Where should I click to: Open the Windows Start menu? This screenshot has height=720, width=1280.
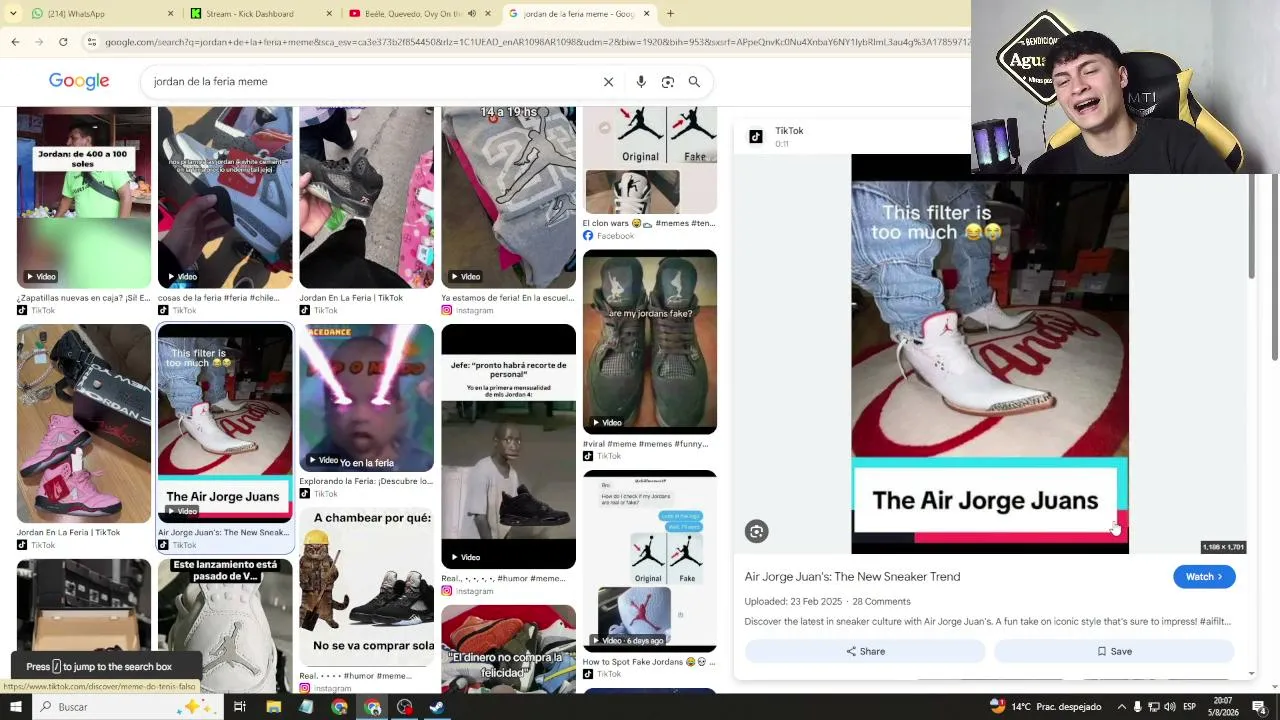click(15, 707)
